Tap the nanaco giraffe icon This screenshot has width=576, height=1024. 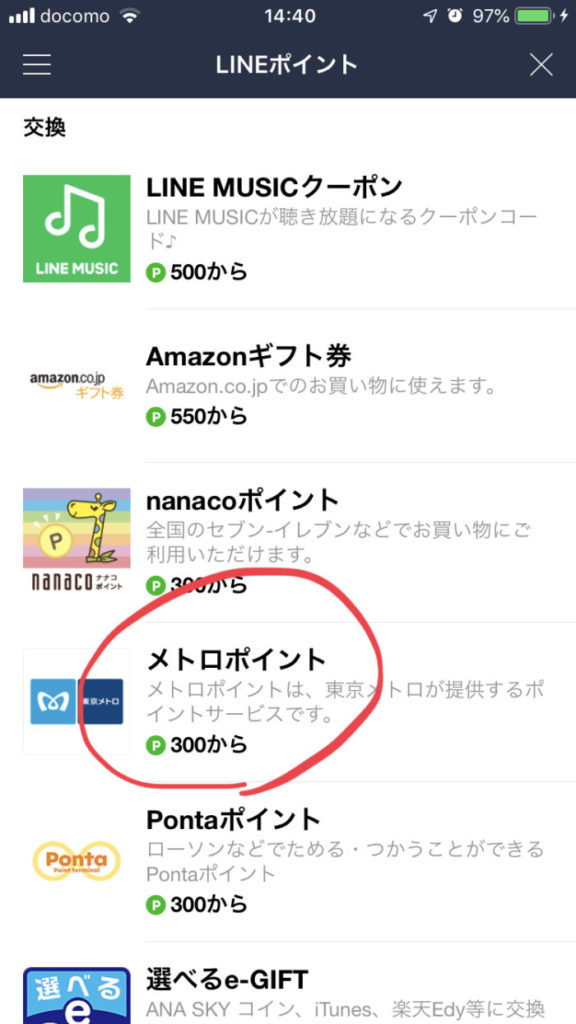coord(76,540)
